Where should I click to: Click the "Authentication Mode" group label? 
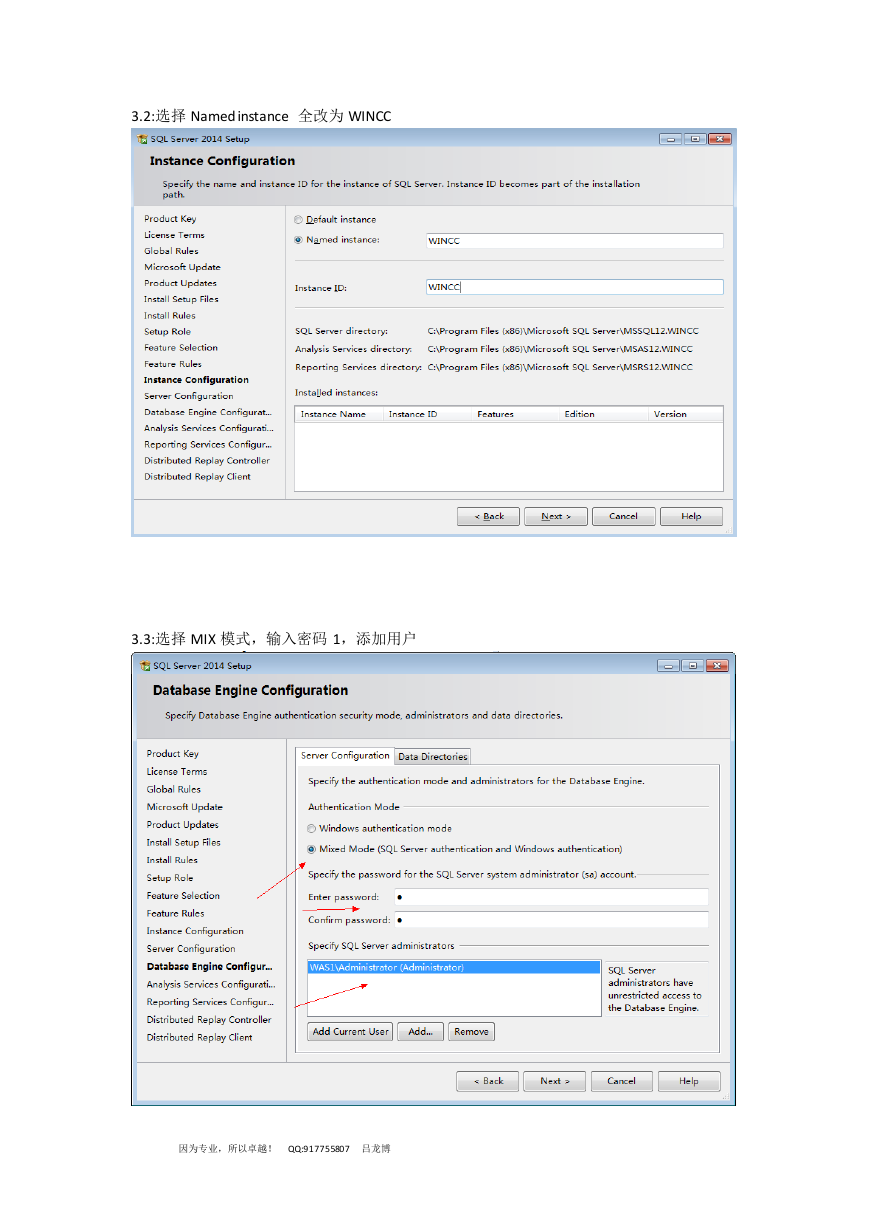pyautogui.click(x=354, y=807)
